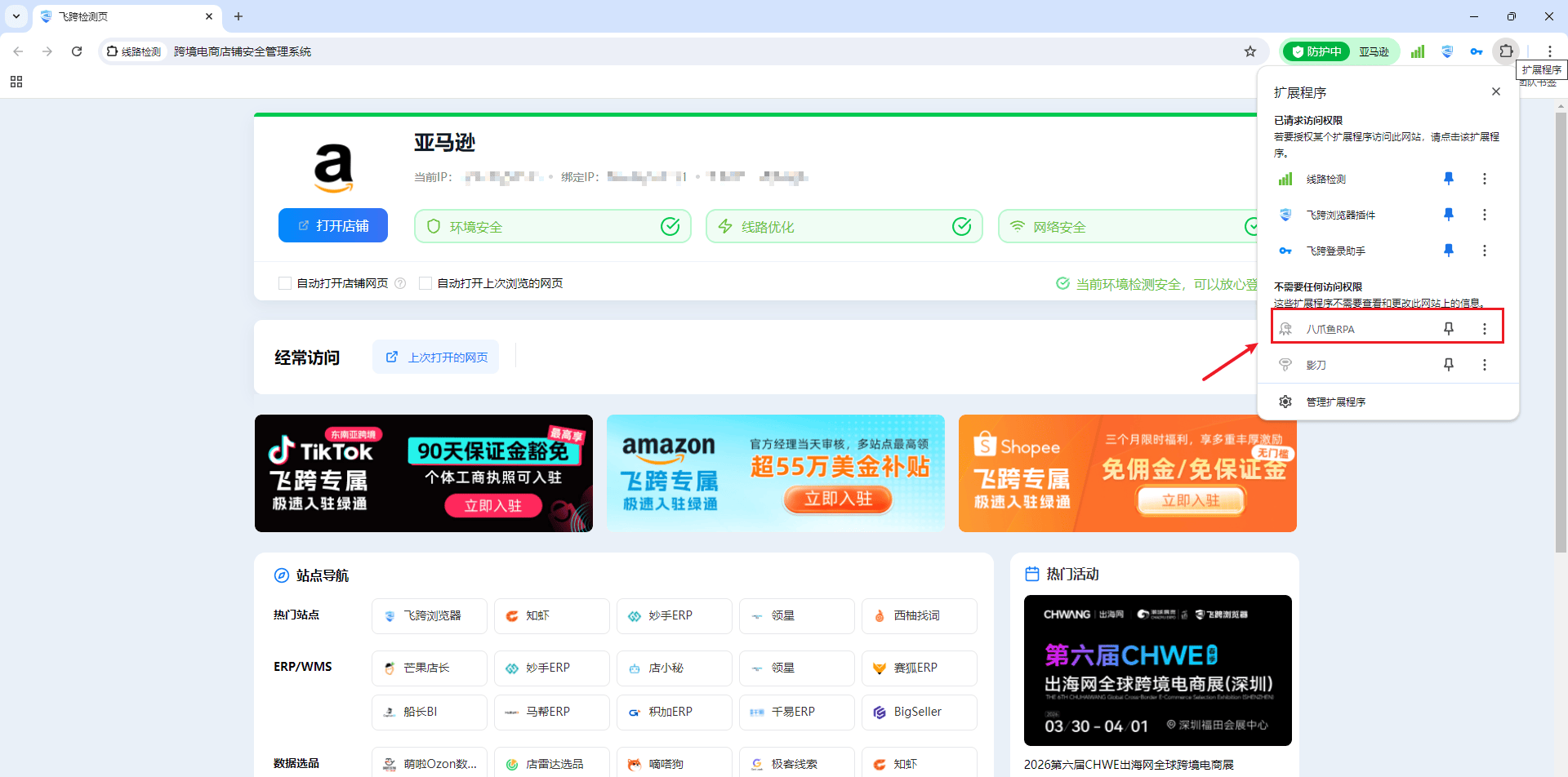
Task: Bookmark this page with the star icon
Action: [1249, 51]
